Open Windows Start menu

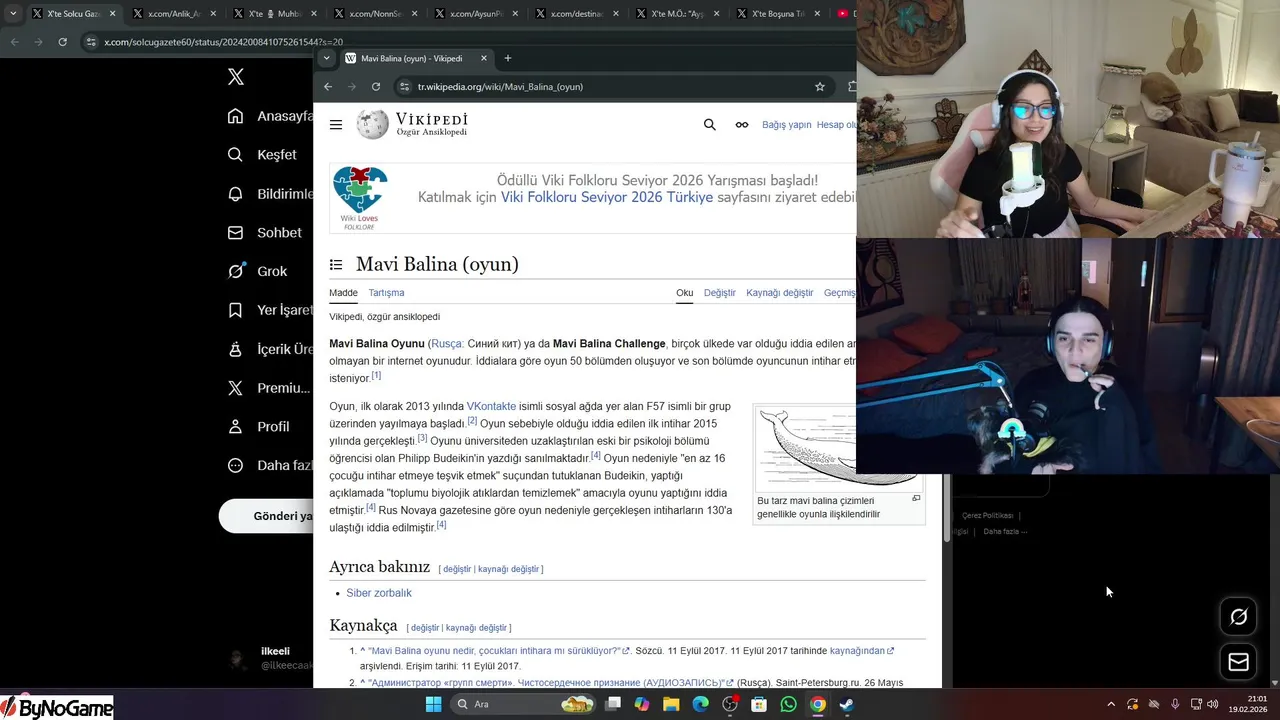pos(434,704)
